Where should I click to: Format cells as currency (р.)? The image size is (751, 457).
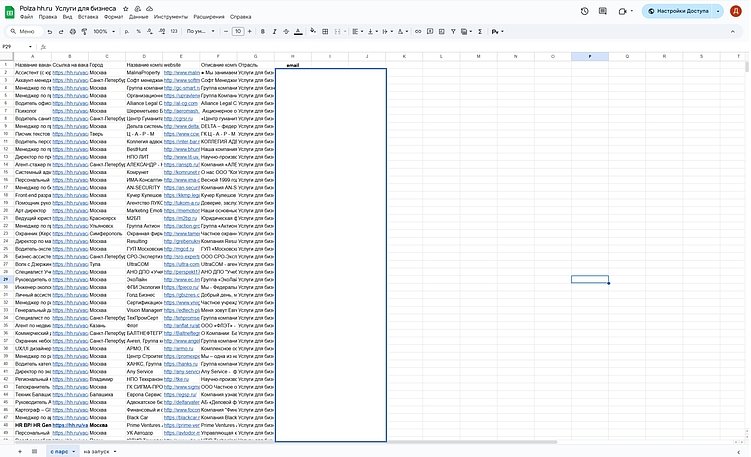(x=126, y=32)
